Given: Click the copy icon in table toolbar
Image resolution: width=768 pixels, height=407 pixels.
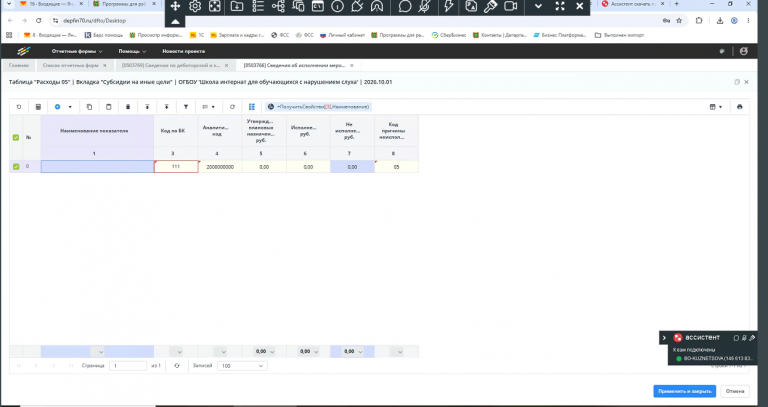Looking at the screenshot, I should point(89,107).
